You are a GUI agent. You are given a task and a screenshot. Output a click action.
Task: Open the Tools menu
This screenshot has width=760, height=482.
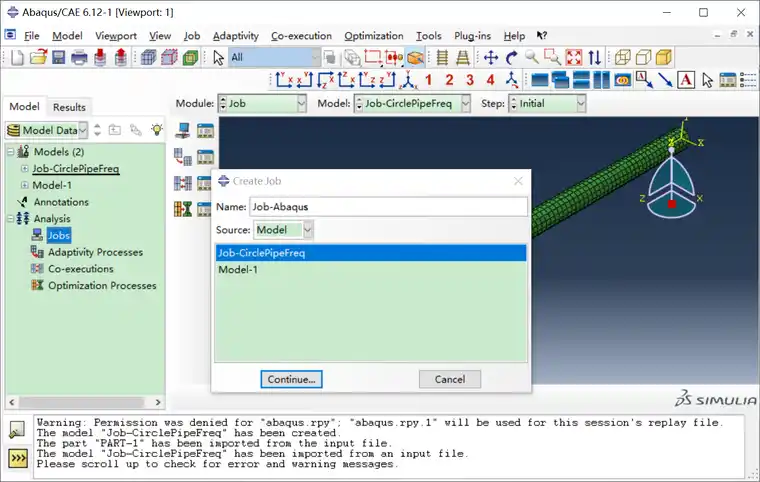pos(428,36)
